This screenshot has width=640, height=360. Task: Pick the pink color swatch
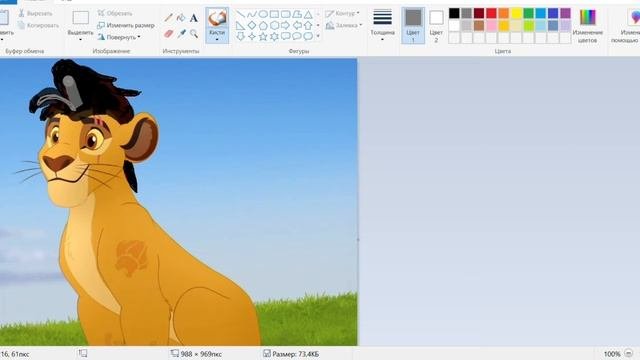click(x=491, y=26)
